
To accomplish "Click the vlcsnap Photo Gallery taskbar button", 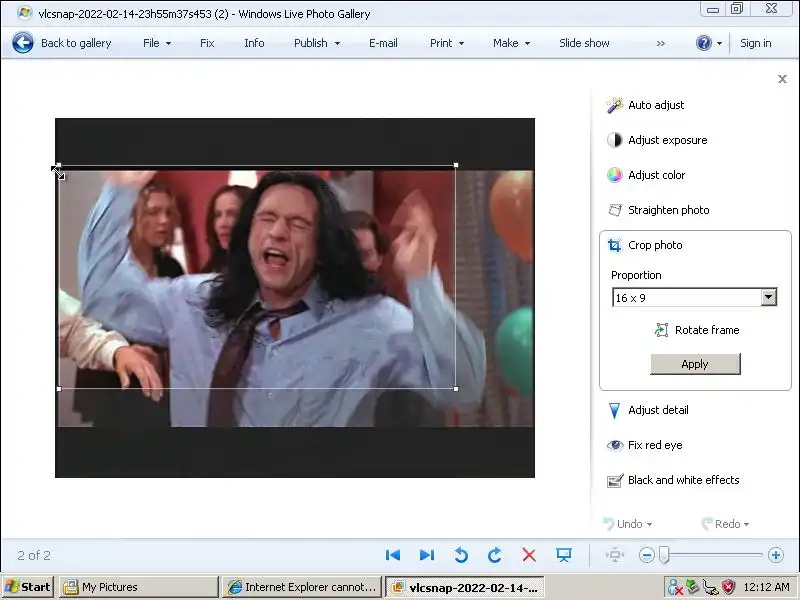I will pyautogui.click(x=464, y=587).
